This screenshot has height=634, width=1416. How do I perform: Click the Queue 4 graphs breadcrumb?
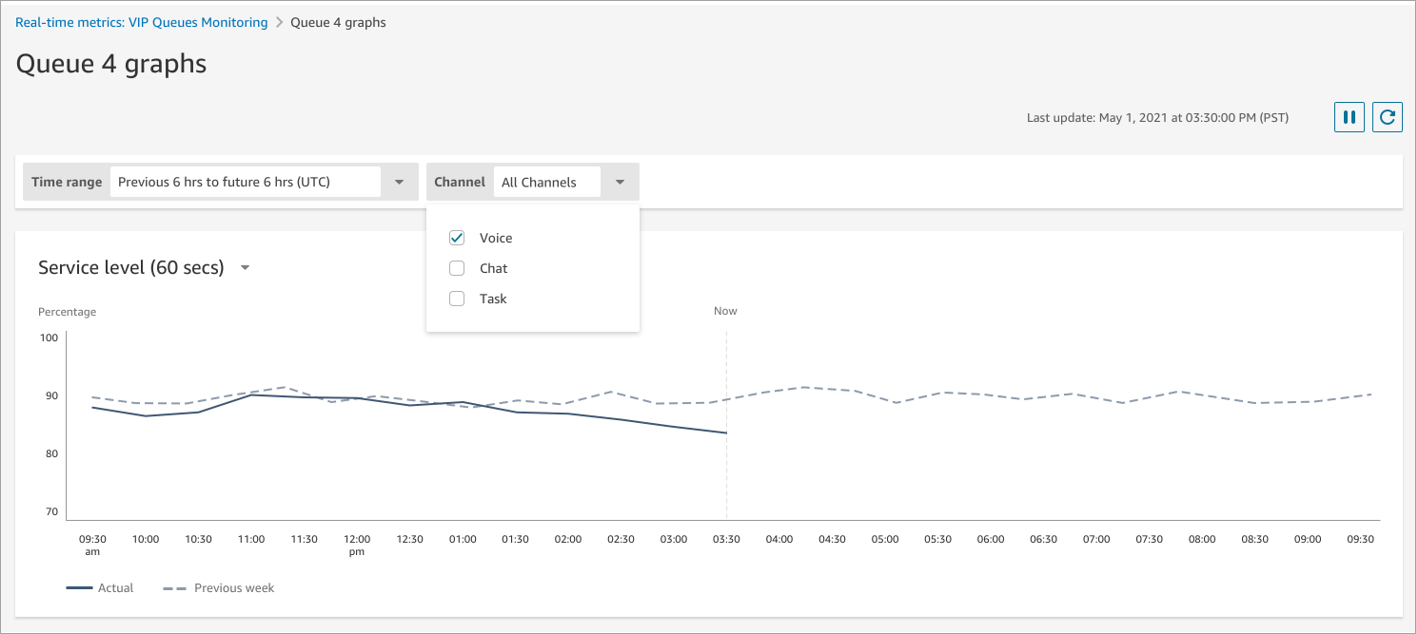tap(338, 22)
